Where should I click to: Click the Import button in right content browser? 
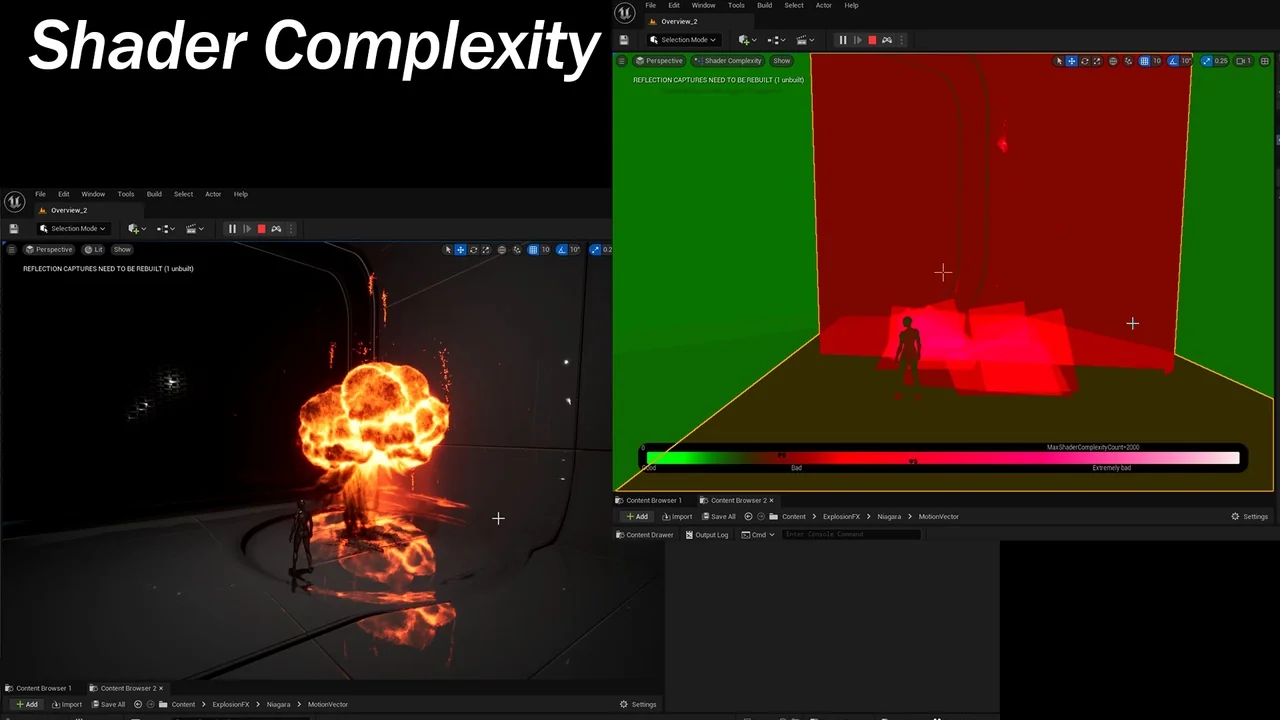677,517
